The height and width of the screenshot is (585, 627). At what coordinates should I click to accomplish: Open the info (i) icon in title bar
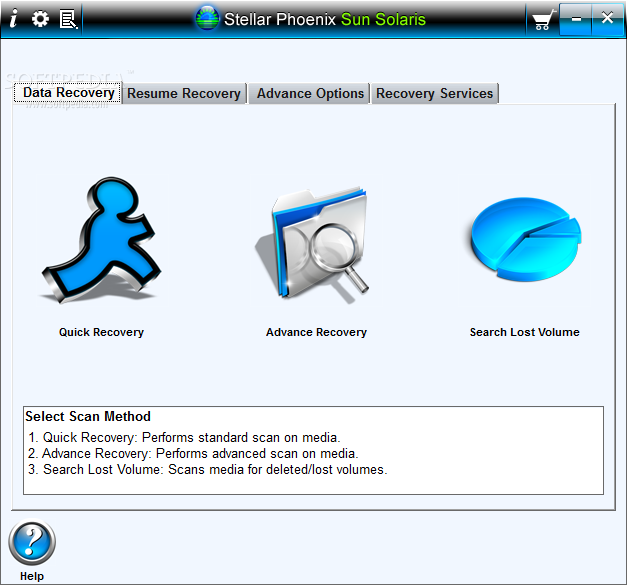tap(14, 18)
